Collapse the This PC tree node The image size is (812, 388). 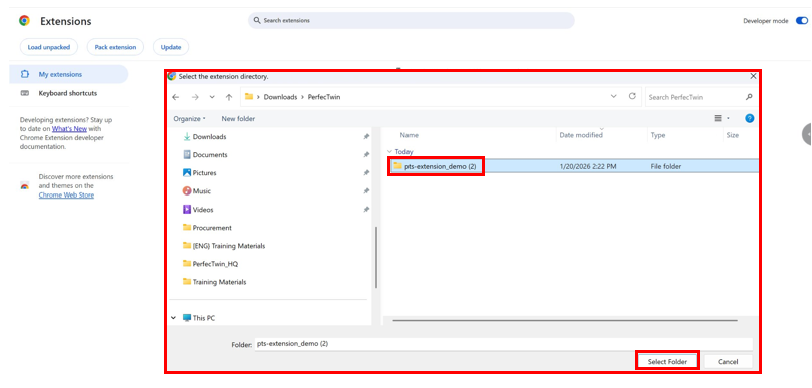173,318
